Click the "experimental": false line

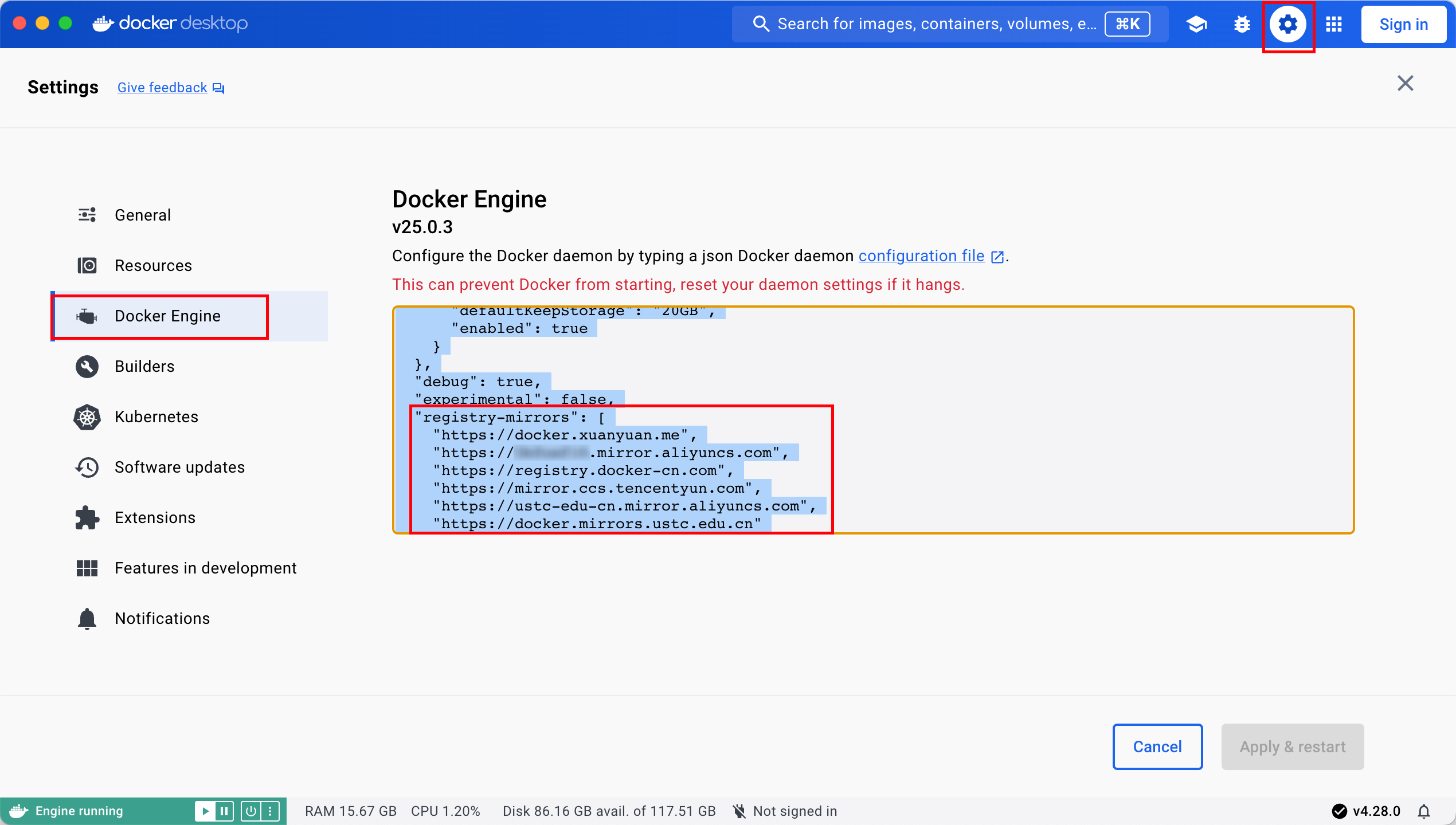coord(514,399)
